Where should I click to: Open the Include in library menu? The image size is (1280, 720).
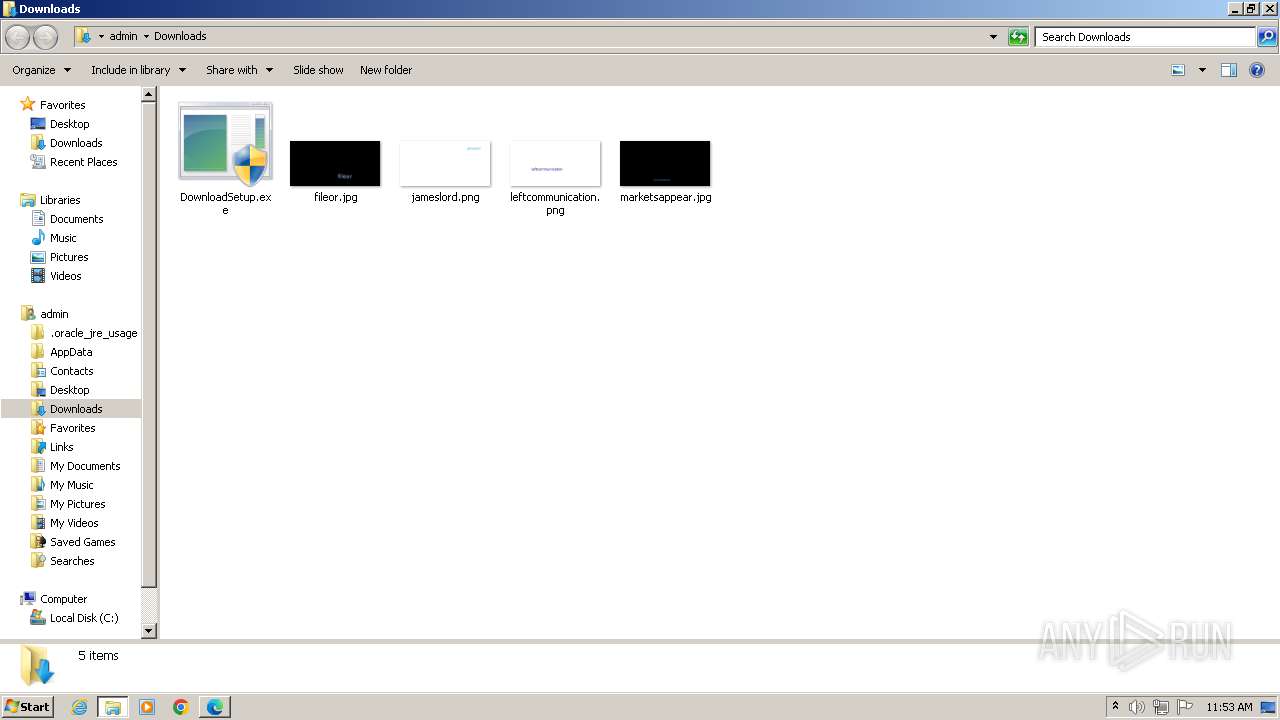(138, 70)
